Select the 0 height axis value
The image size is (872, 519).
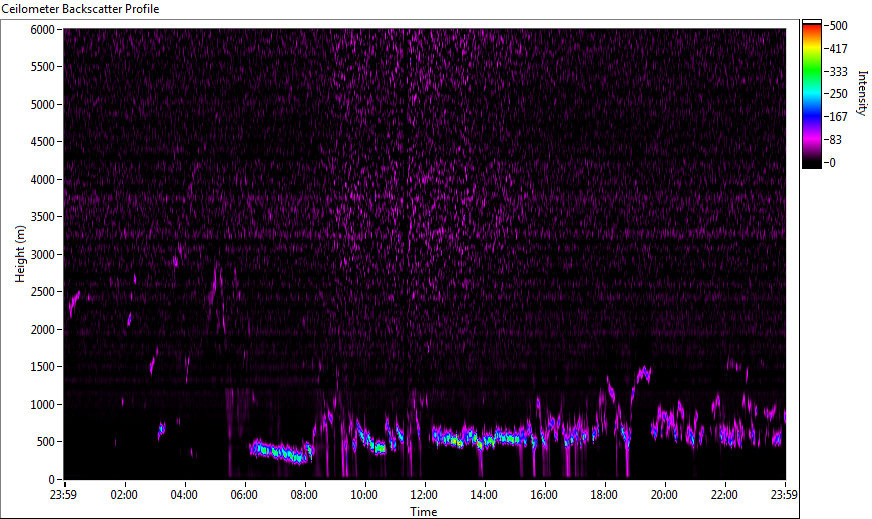click(x=52, y=480)
